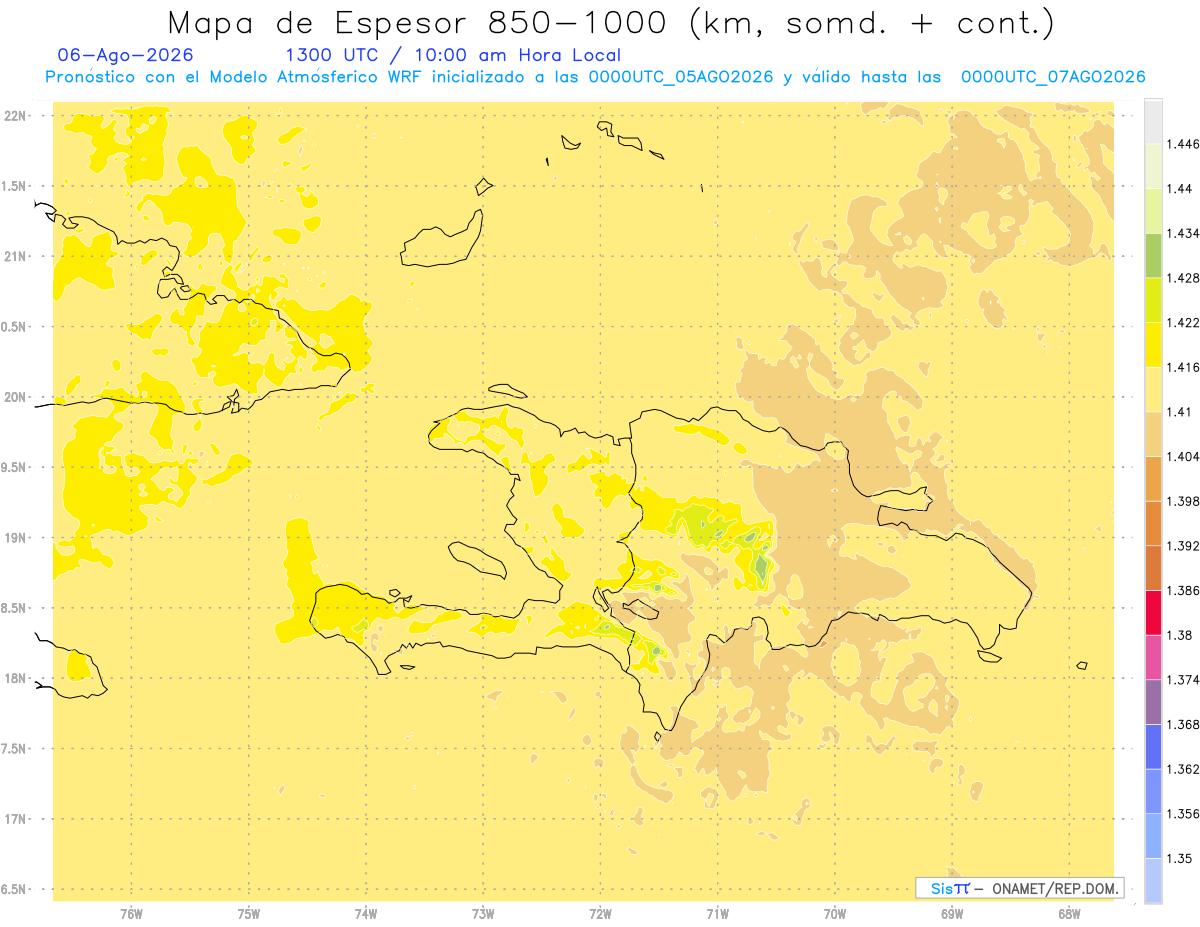Click the color bar label '1.428'
Screen dimensions: 1200x927
(x=1183, y=278)
